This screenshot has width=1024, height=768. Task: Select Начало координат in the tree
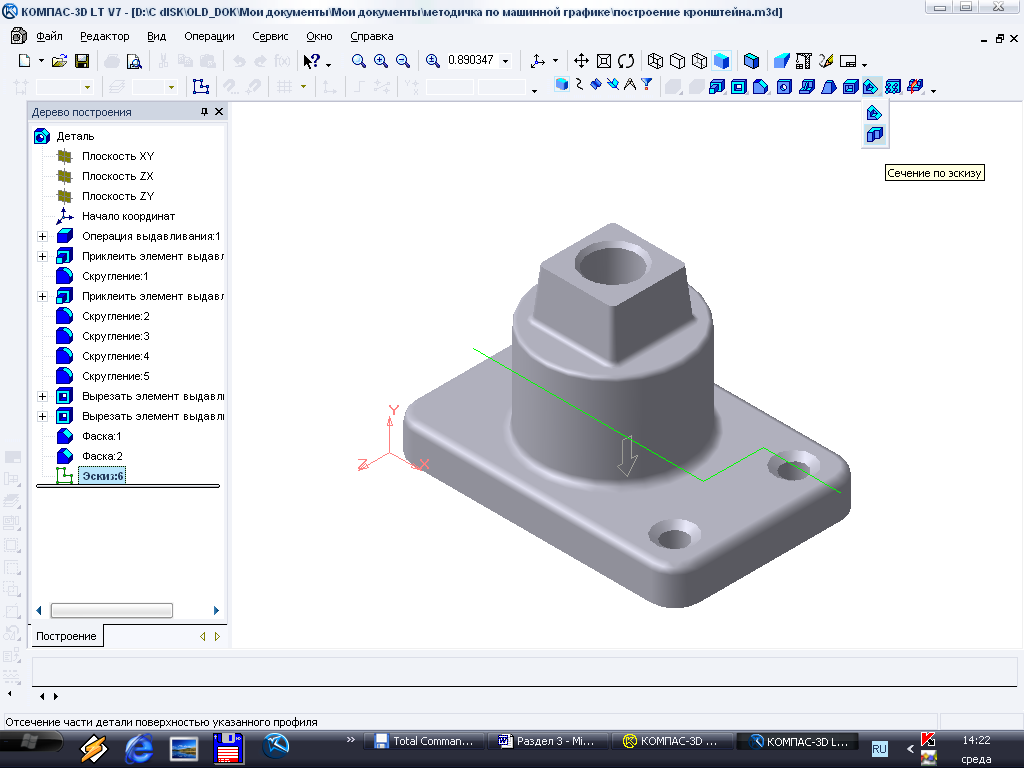coord(129,216)
